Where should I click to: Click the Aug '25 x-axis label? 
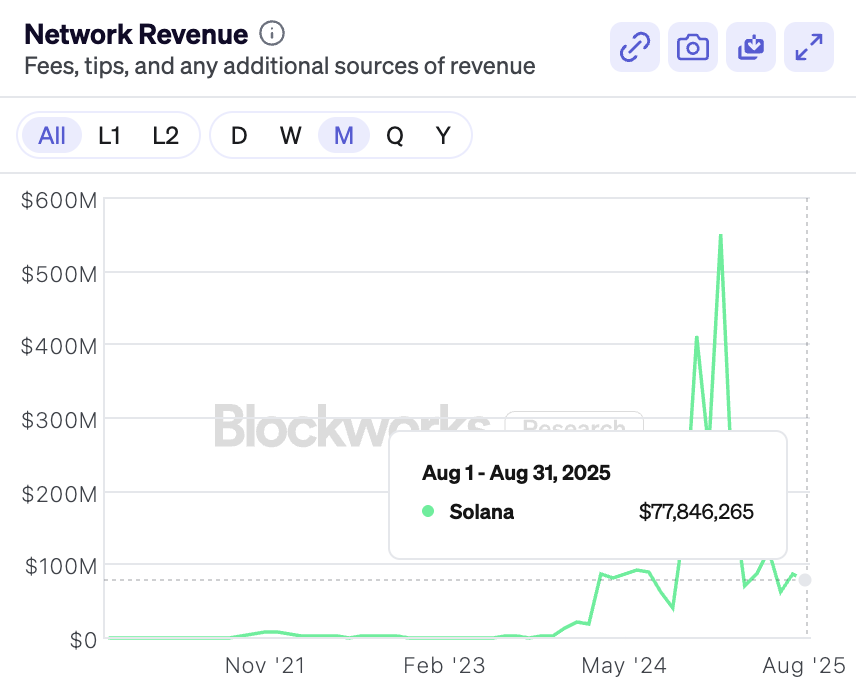coord(804,665)
